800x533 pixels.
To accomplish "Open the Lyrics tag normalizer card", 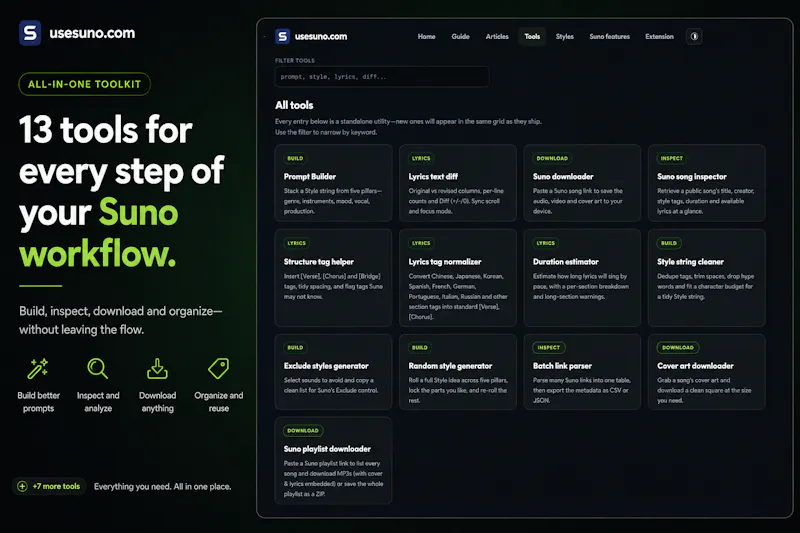I will (x=458, y=278).
